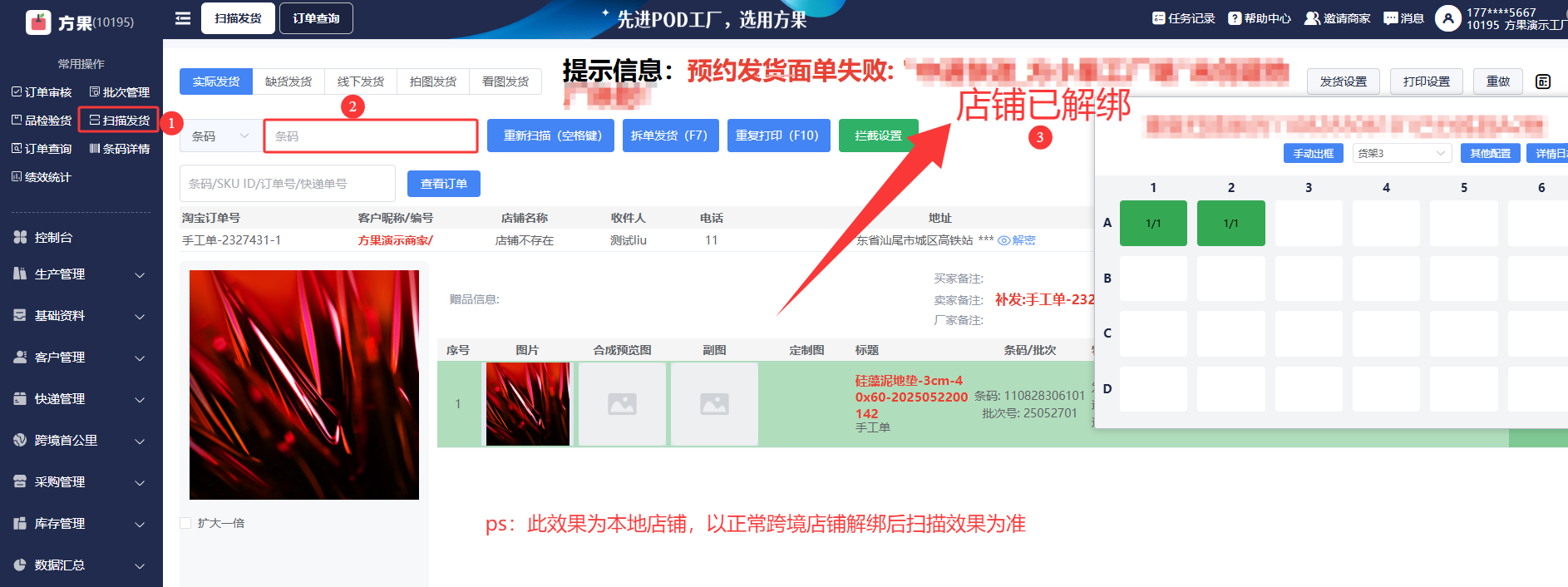Viewport: 1568px width, 587px height.
Task: Expand 基础资料 chevron
Action: tap(140, 317)
